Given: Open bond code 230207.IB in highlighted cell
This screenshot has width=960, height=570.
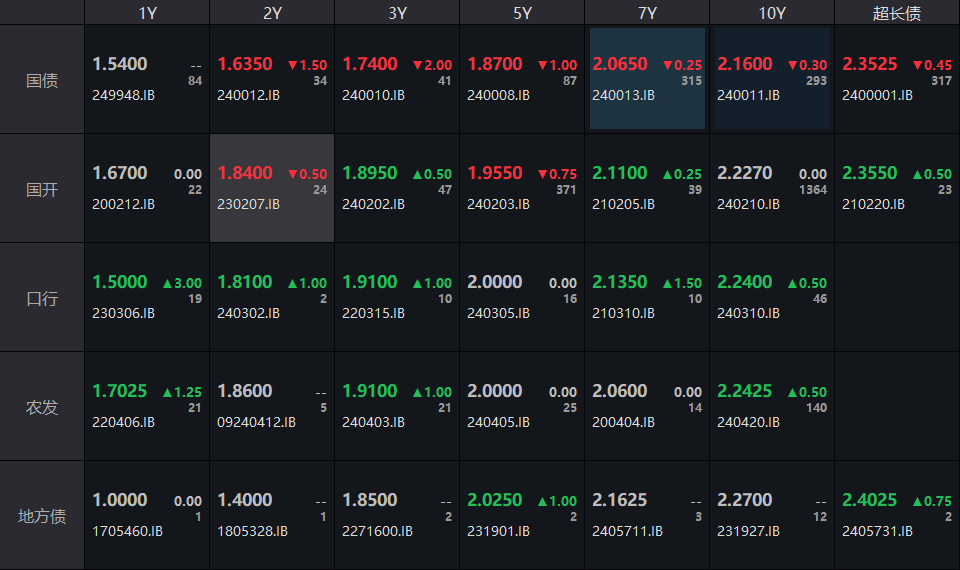Looking at the screenshot, I should (248, 204).
